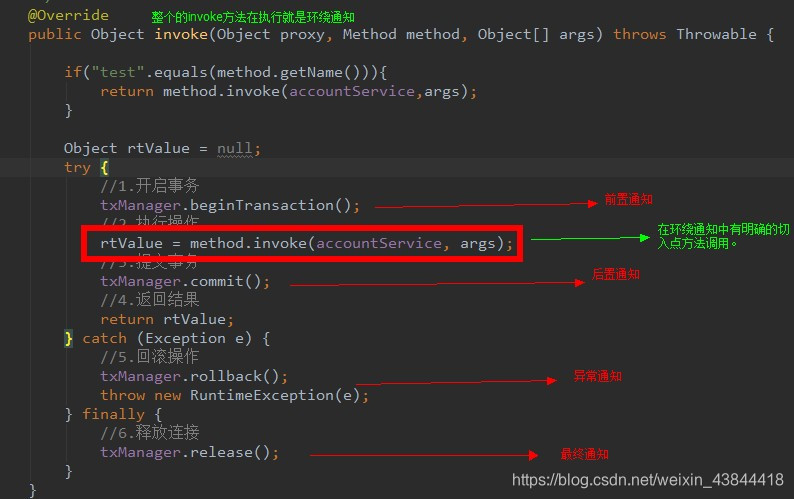Viewport: 794px width, 499px height.
Task: Click the "test" string literal
Action: (x=117, y=72)
